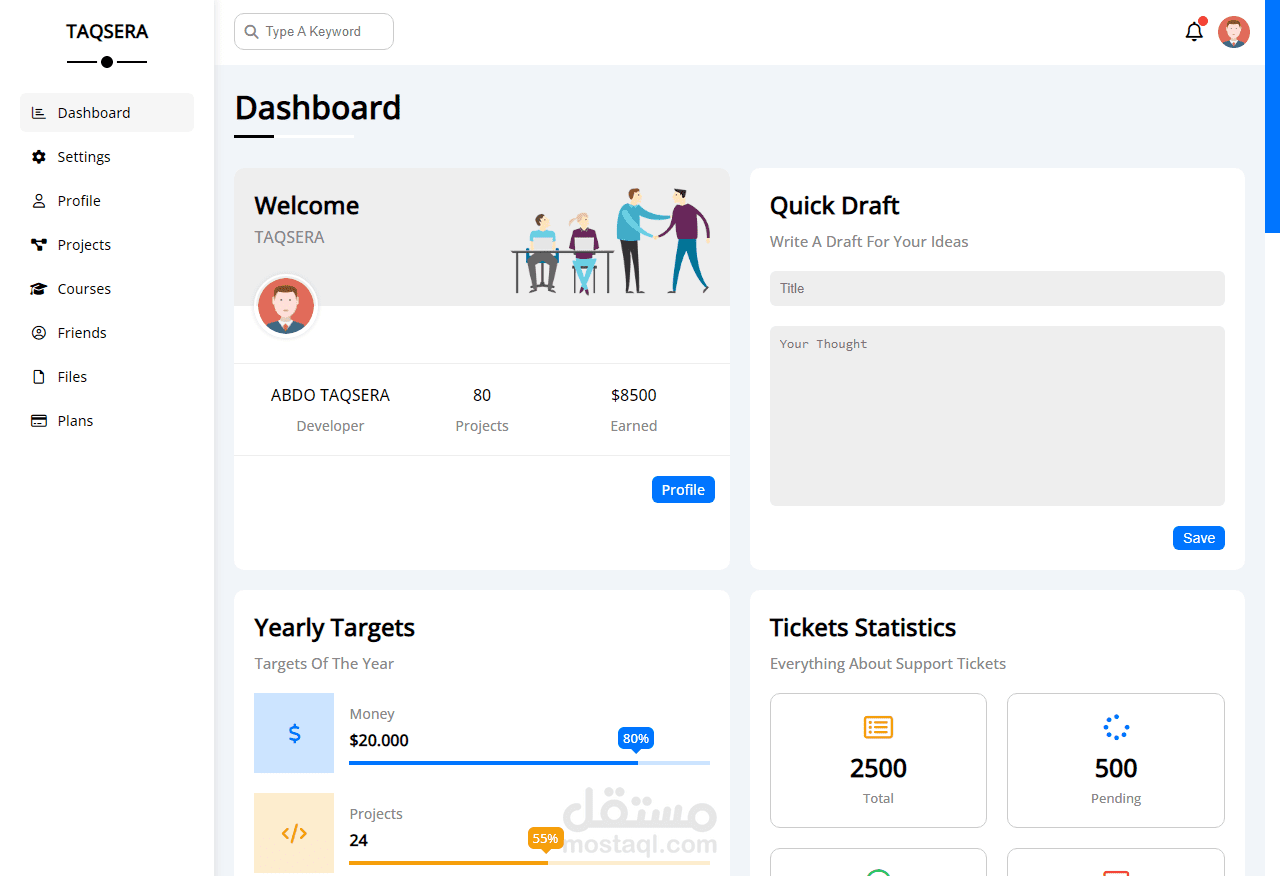The height and width of the screenshot is (876, 1280).
Task: Click the Projects diagram icon in sidebar
Action: click(x=39, y=245)
